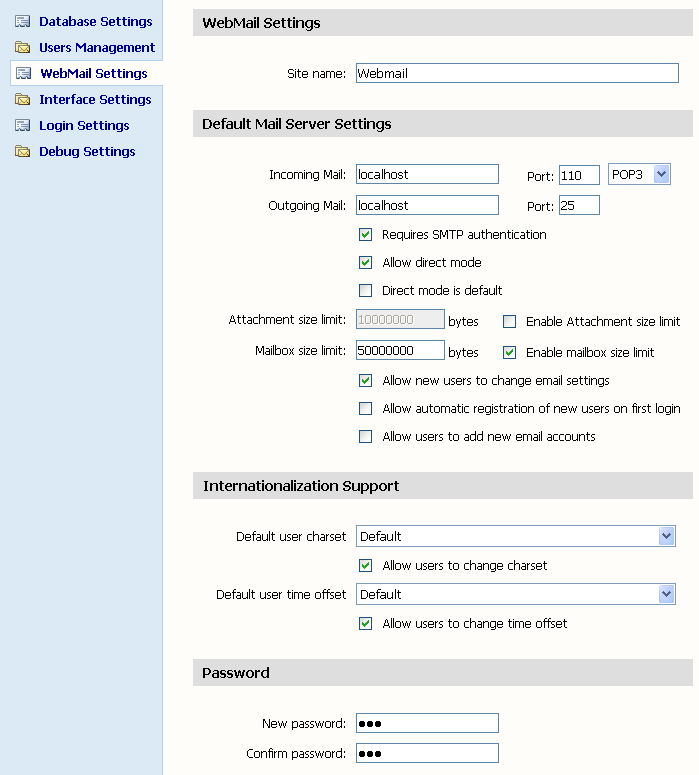Toggle Allow users to change charset
The width and height of the screenshot is (699, 775).
pos(365,566)
